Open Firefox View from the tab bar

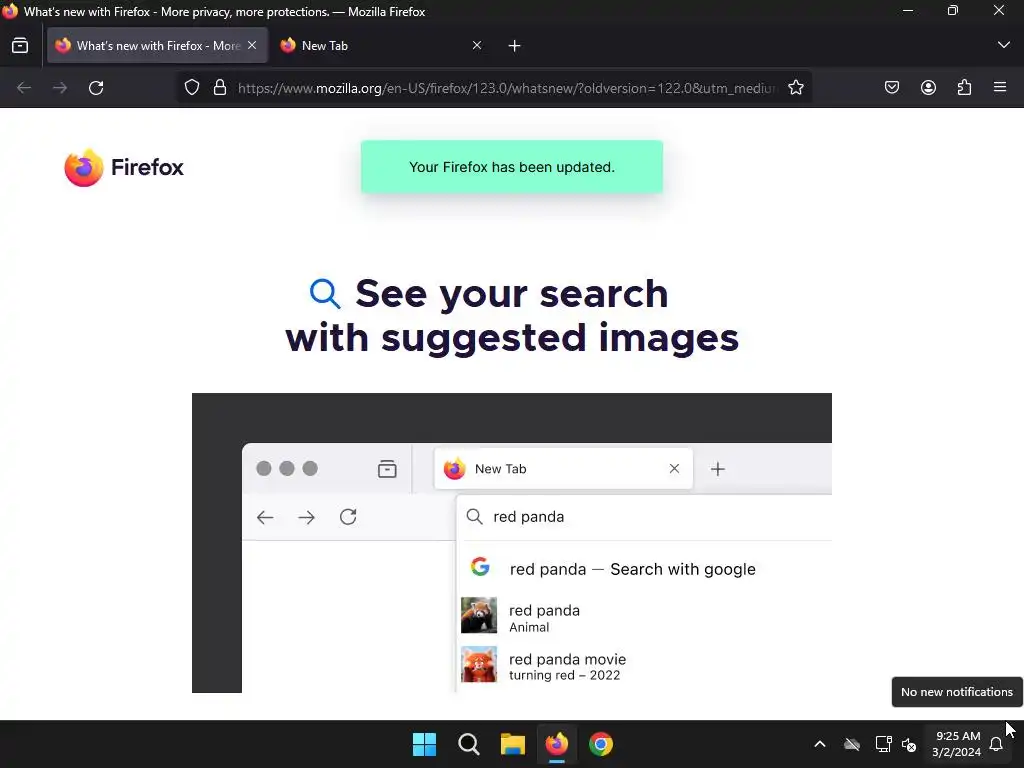(20, 46)
